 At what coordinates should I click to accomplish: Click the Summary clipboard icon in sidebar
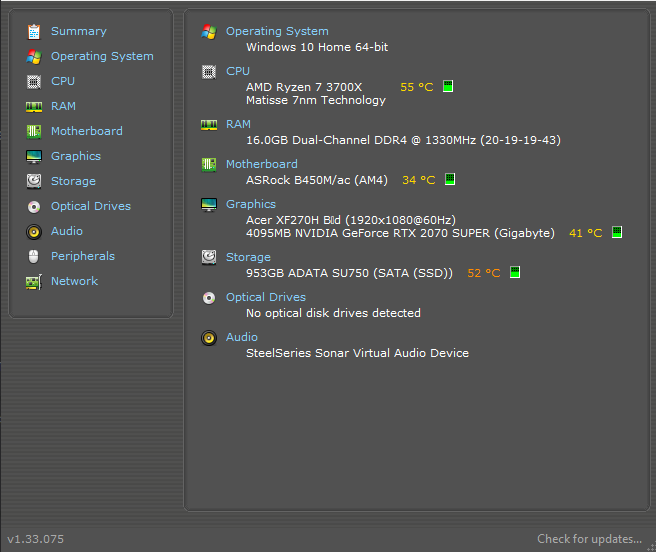coord(34,32)
